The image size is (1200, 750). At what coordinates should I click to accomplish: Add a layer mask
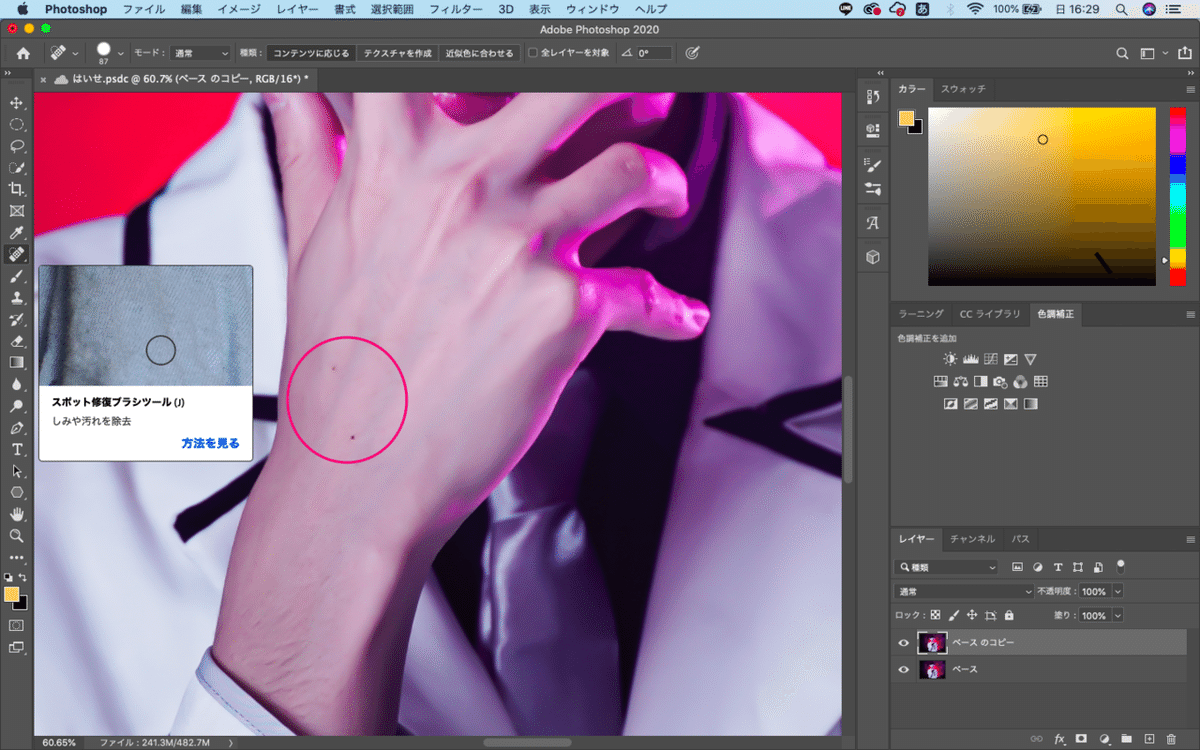1081,739
